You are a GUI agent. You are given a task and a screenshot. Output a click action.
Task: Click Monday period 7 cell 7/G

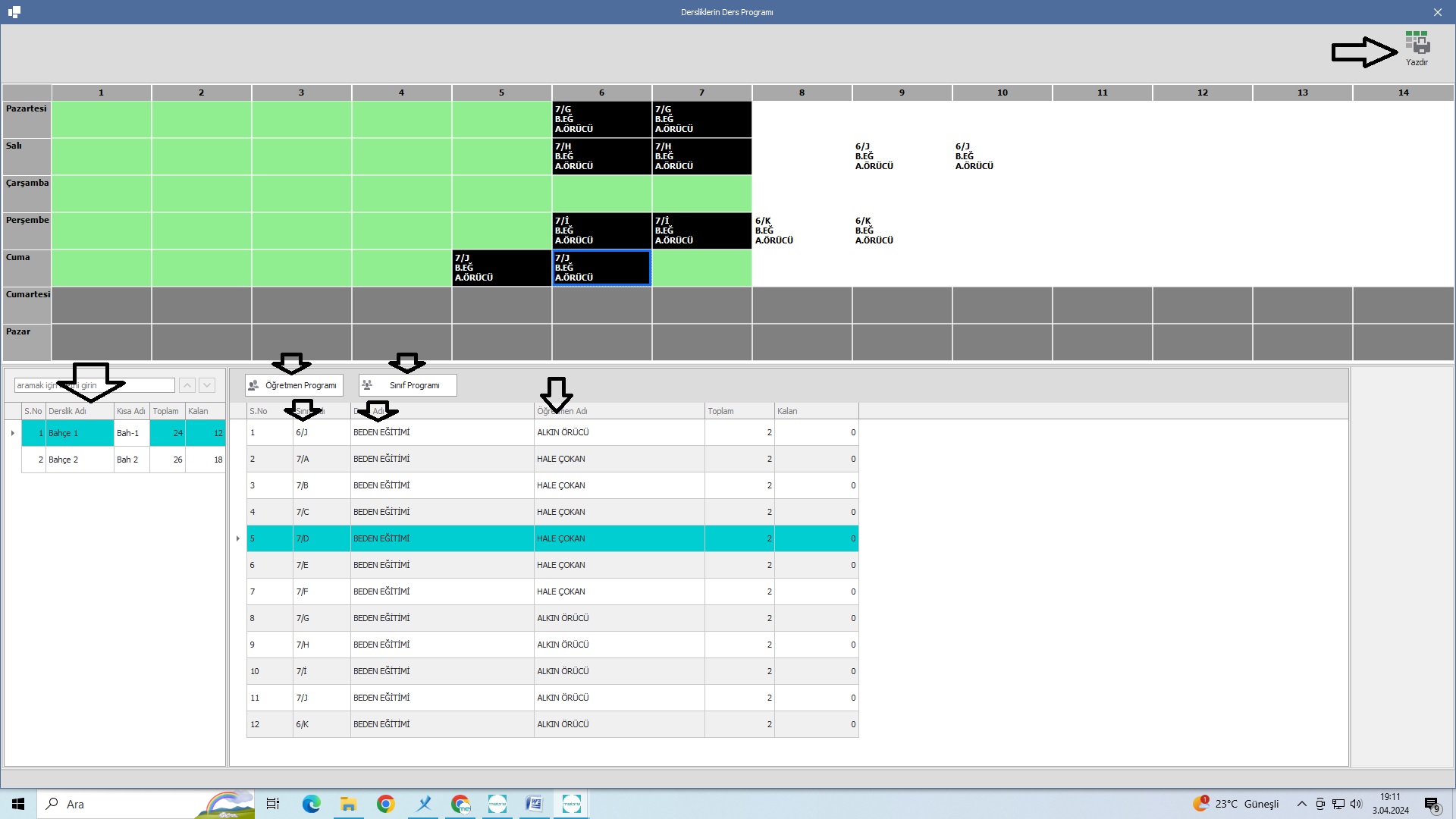tap(701, 119)
